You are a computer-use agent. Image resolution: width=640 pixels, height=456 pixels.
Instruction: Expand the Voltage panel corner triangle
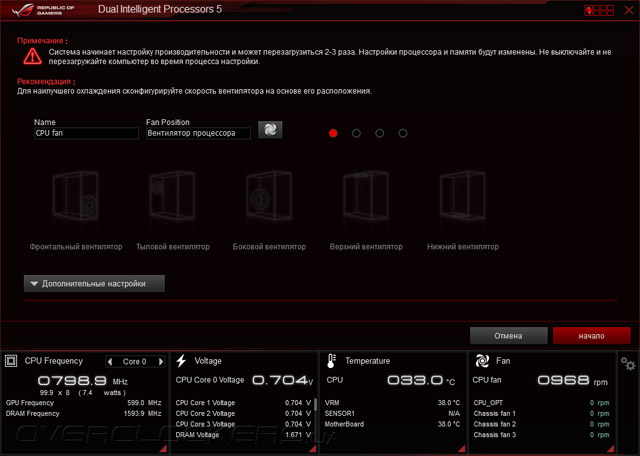(313, 449)
